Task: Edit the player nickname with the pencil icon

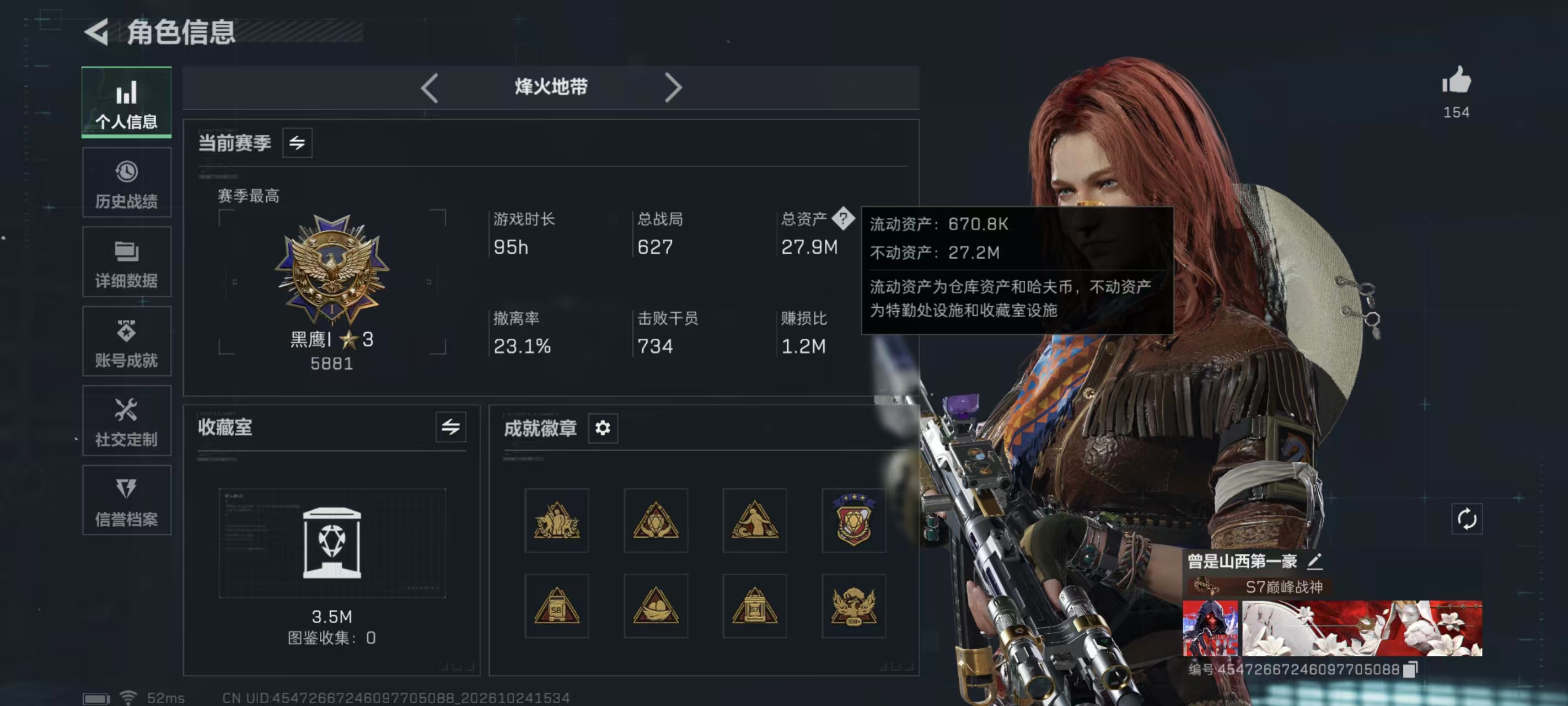Action: 1314,561
